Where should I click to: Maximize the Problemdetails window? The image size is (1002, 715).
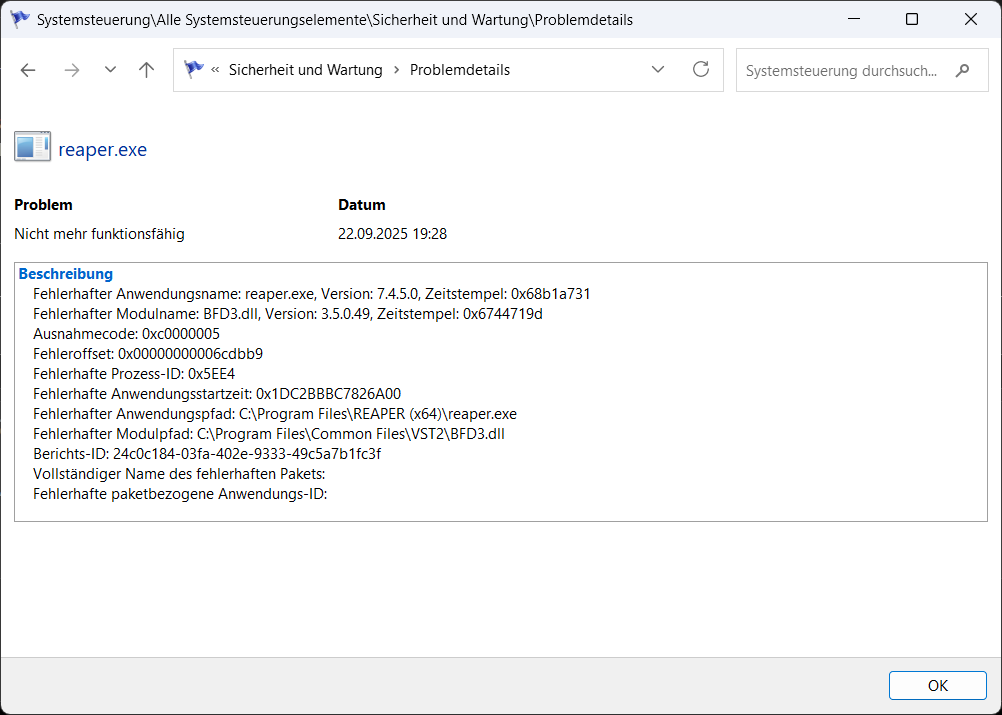(912, 19)
